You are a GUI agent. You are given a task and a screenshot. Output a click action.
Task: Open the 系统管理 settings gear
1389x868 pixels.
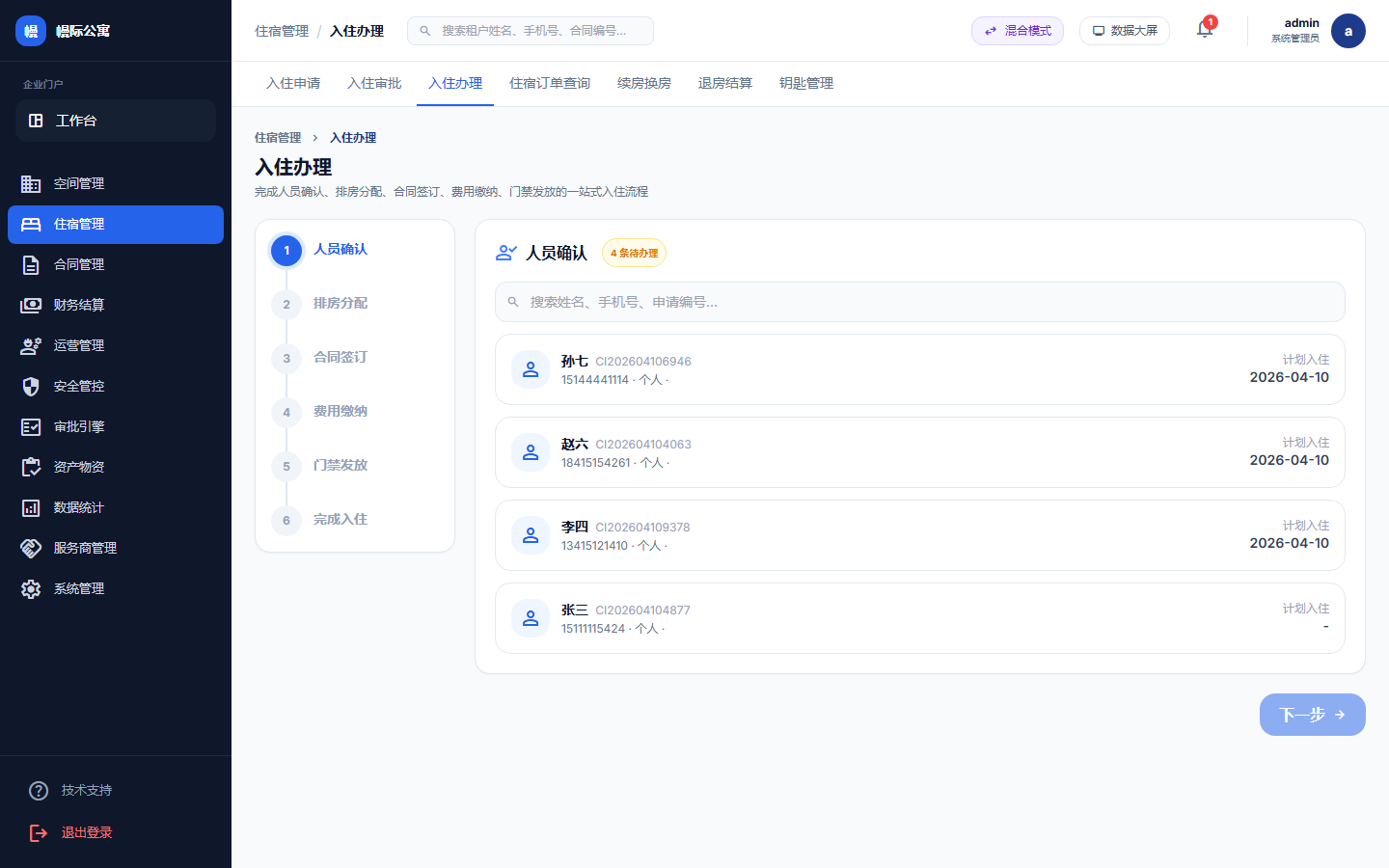pyautogui.click(x=38, y=588)
